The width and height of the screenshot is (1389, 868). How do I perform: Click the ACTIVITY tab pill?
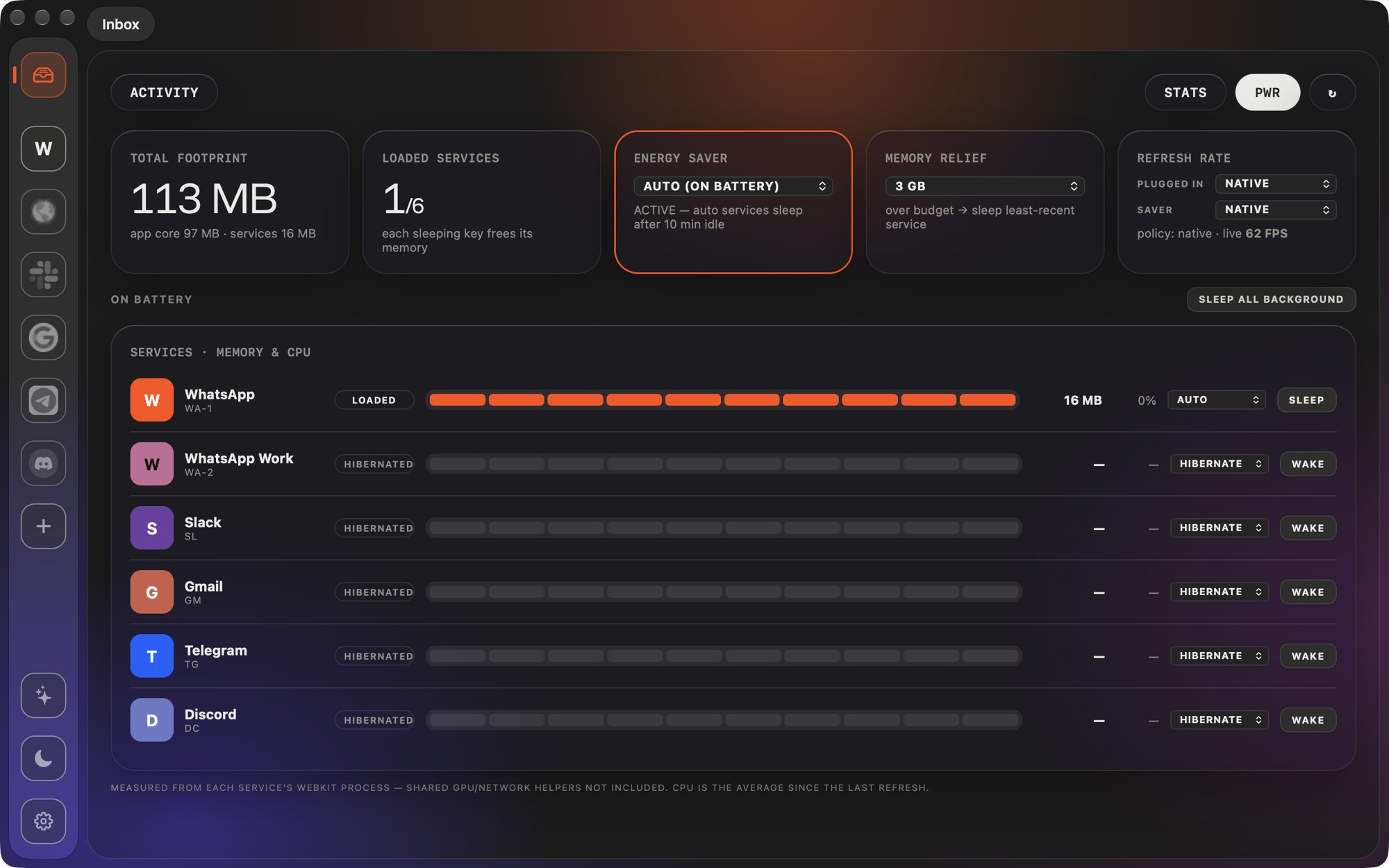(164, 92)
